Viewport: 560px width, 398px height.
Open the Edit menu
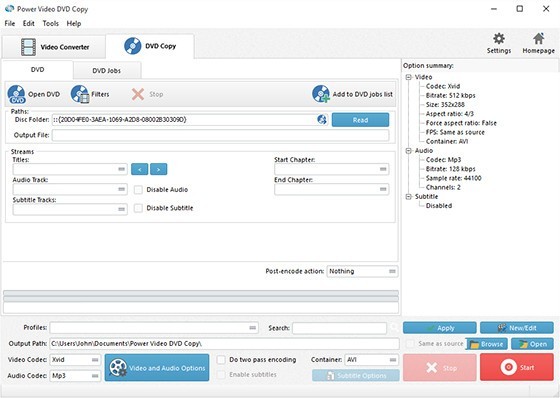click(x=29, y=24)
